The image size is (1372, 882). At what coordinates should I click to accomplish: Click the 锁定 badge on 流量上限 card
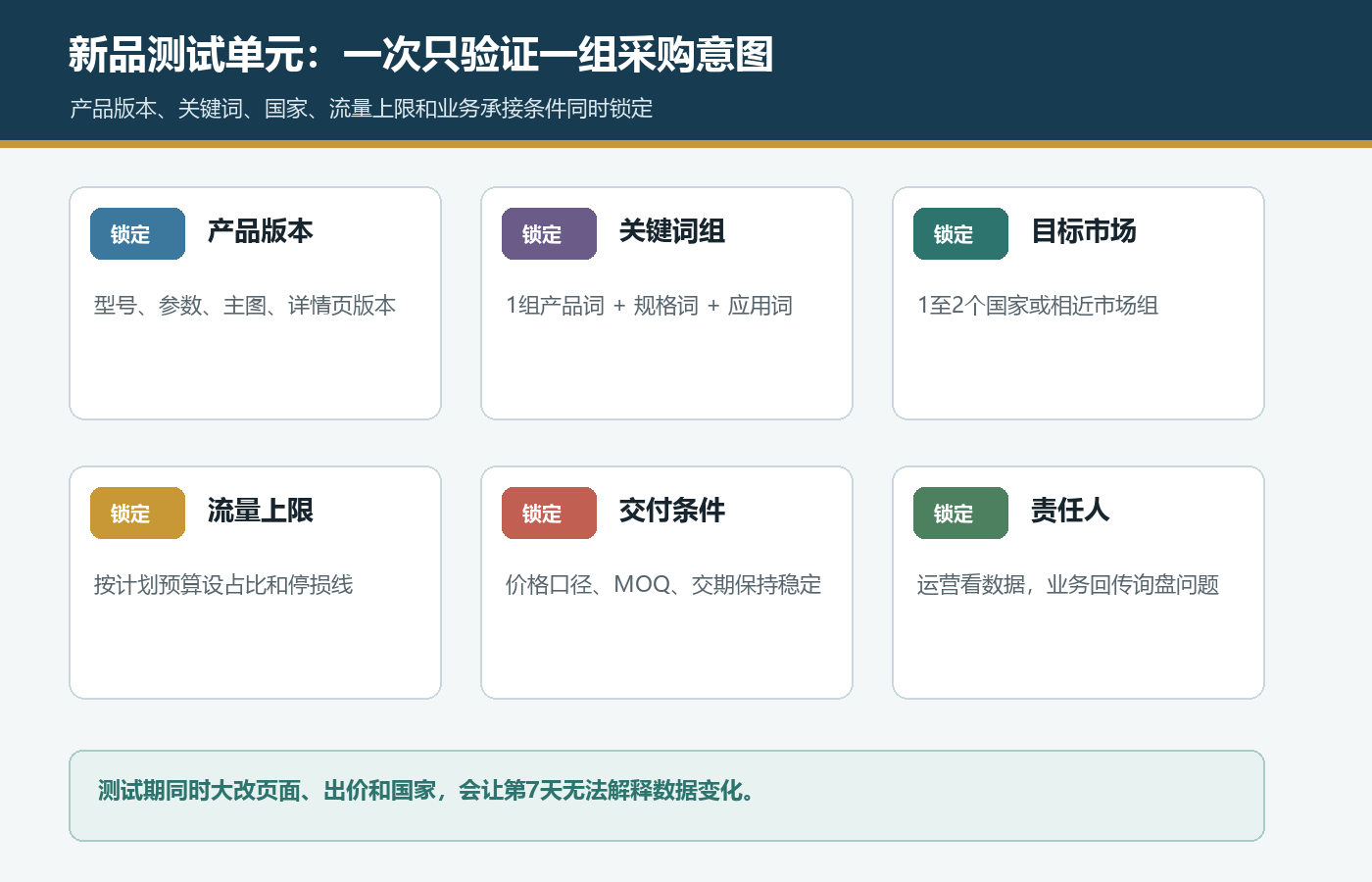(137, 514)
